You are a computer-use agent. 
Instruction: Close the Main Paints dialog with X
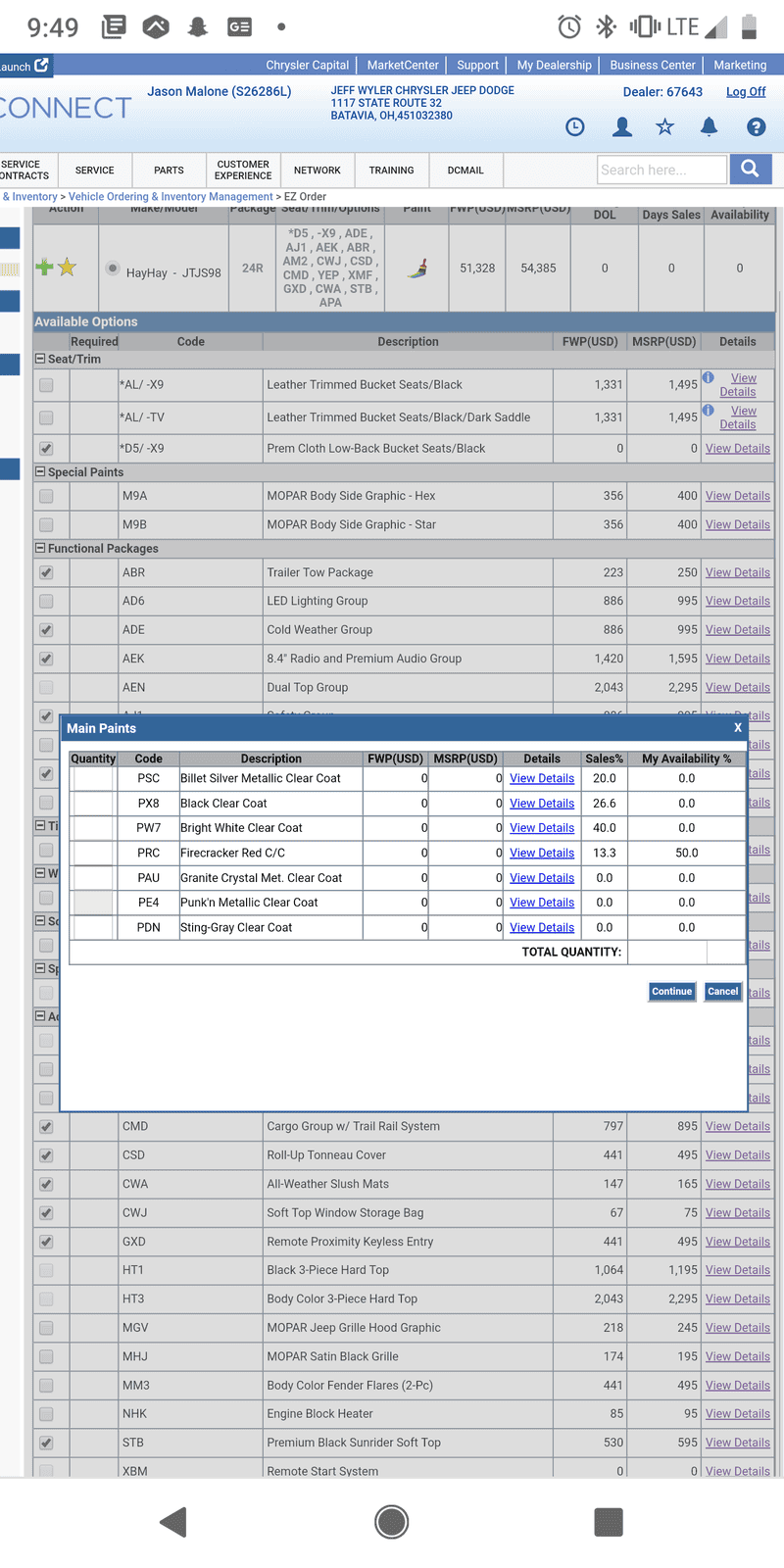coord(738,727)
